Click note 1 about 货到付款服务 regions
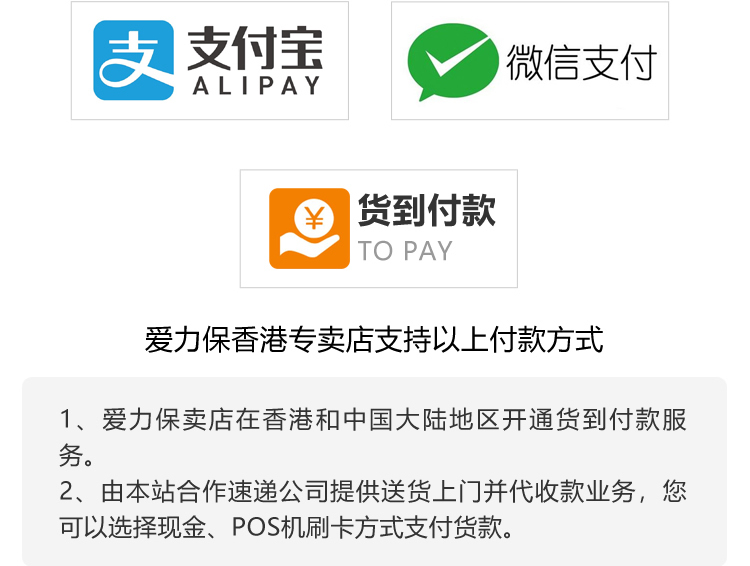Image resolution: width=750 pixels, height=566 pixels. pyautogui.click(x=373, y=437)
